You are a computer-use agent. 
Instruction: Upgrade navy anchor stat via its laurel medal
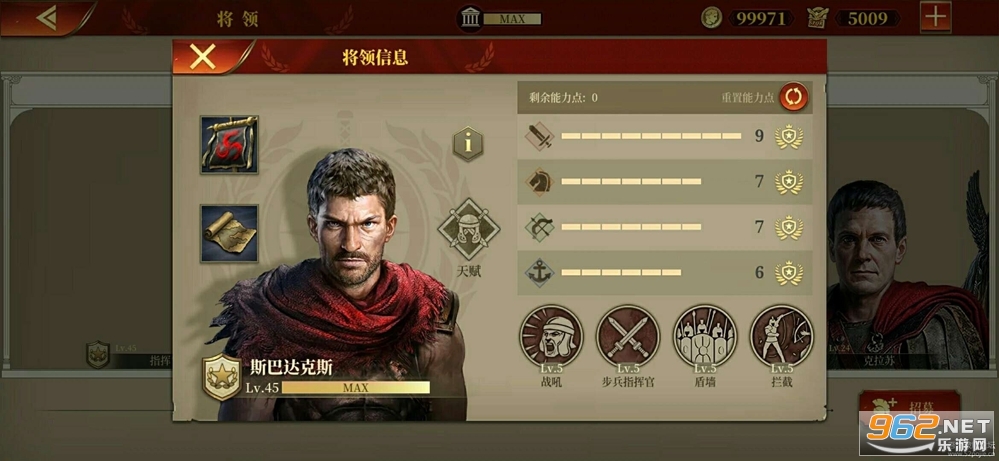click(x=789, y=273)
